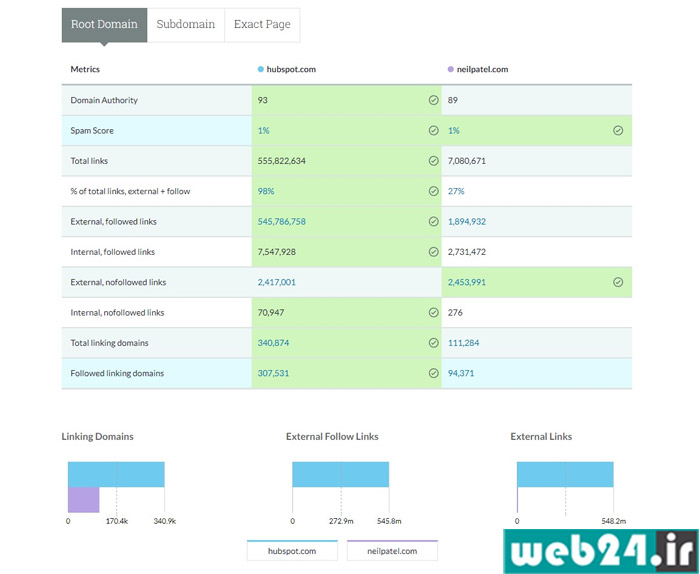The image size is (700, 574).
Task: Open neilpatel.com spam score 1% link
Action: pos(454,131)
